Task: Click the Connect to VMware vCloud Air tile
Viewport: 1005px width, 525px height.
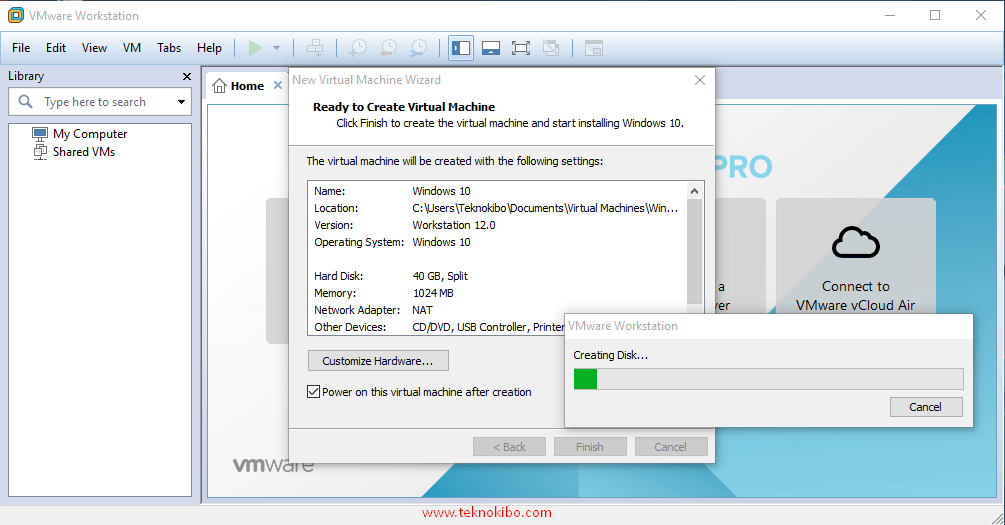Action: [x=856, y=256]
